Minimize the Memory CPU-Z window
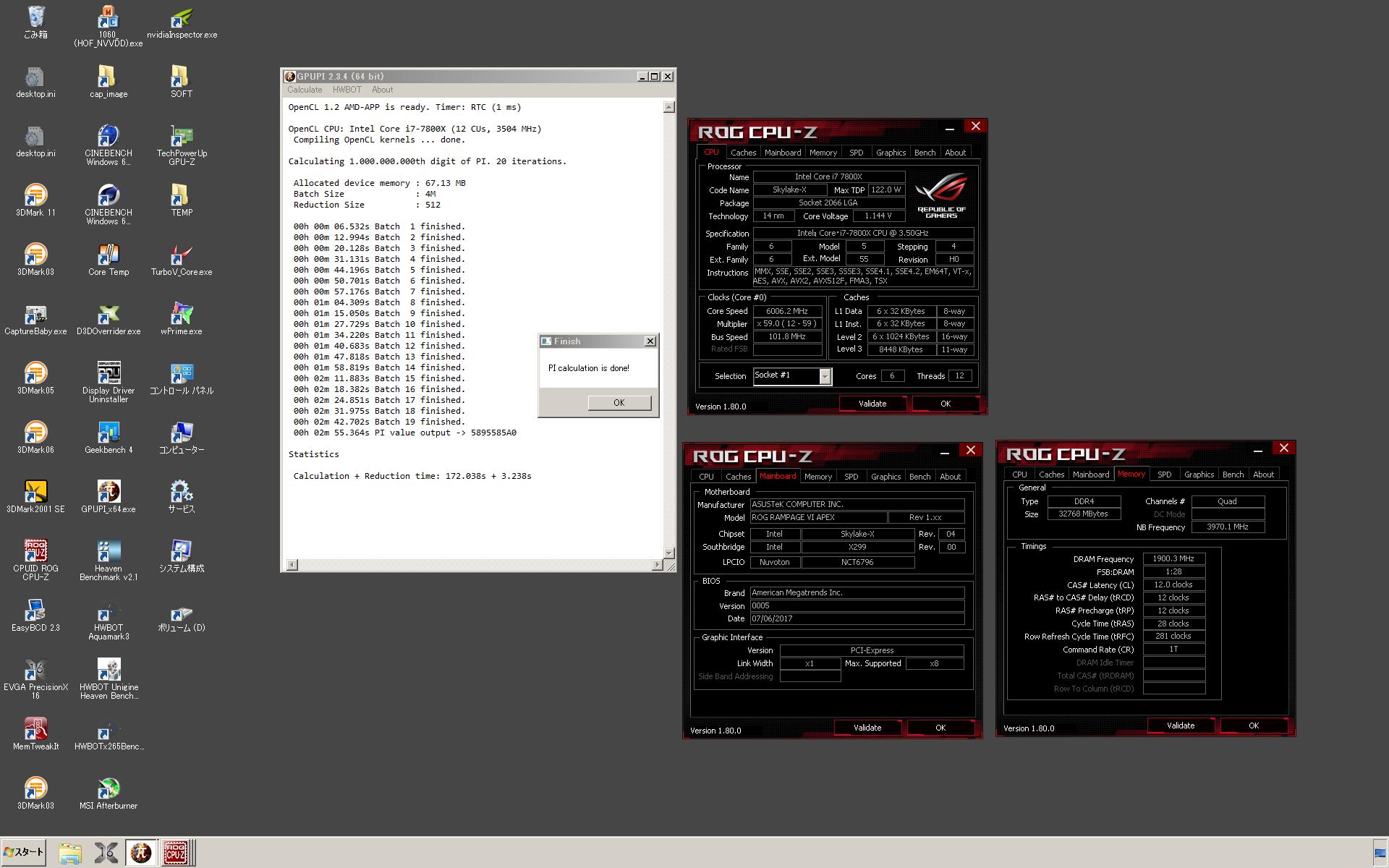Viewport: 1389px width, 868px height. [1258, 449]
